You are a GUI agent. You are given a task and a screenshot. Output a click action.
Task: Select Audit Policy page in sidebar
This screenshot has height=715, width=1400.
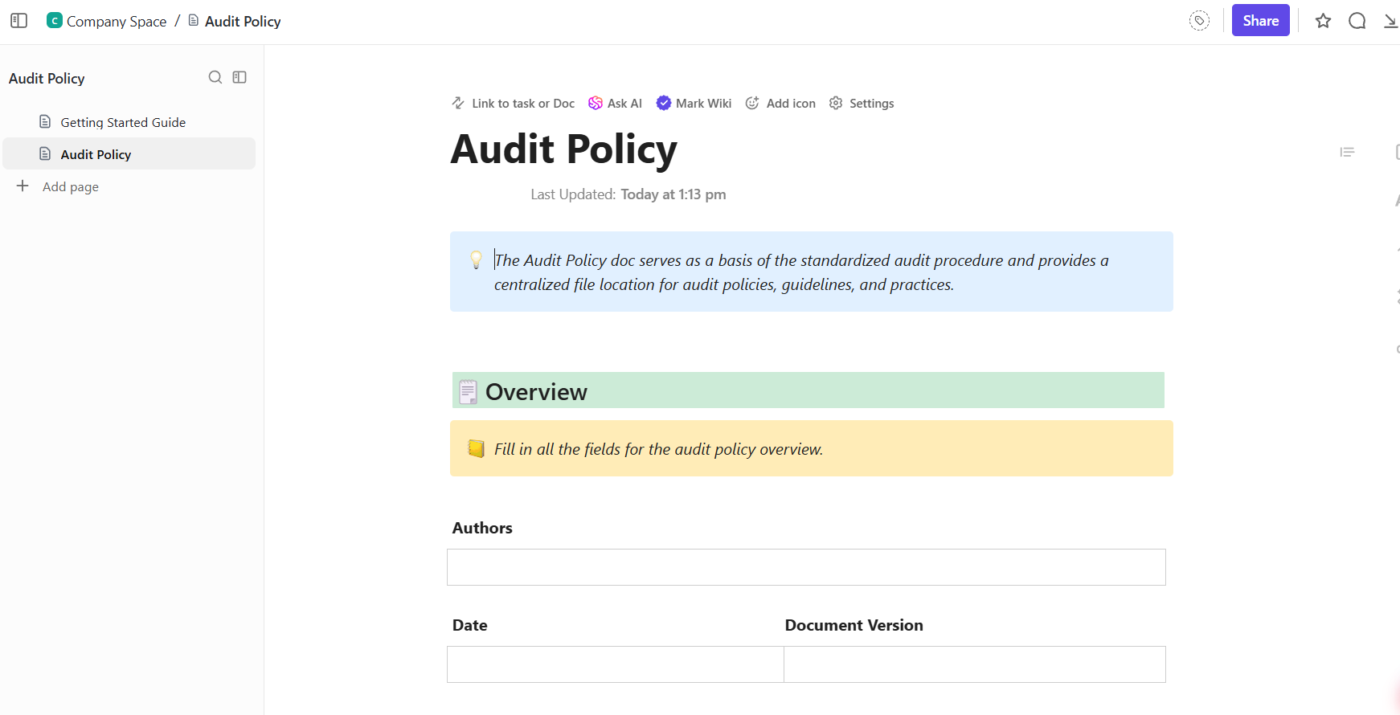pos(129,154)
